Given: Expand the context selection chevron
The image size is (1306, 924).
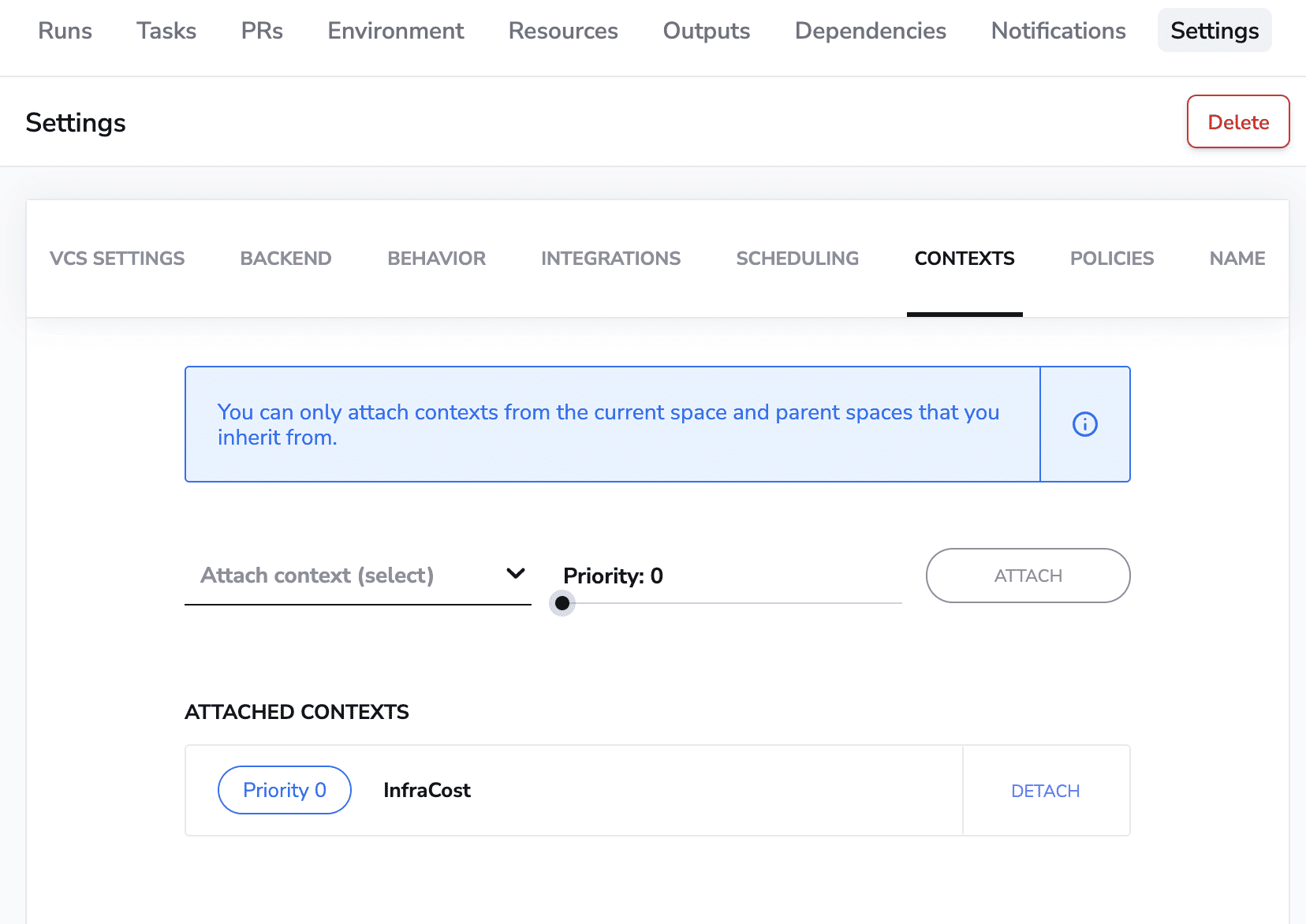Looking at the screenshot, I should coord(515,573).
